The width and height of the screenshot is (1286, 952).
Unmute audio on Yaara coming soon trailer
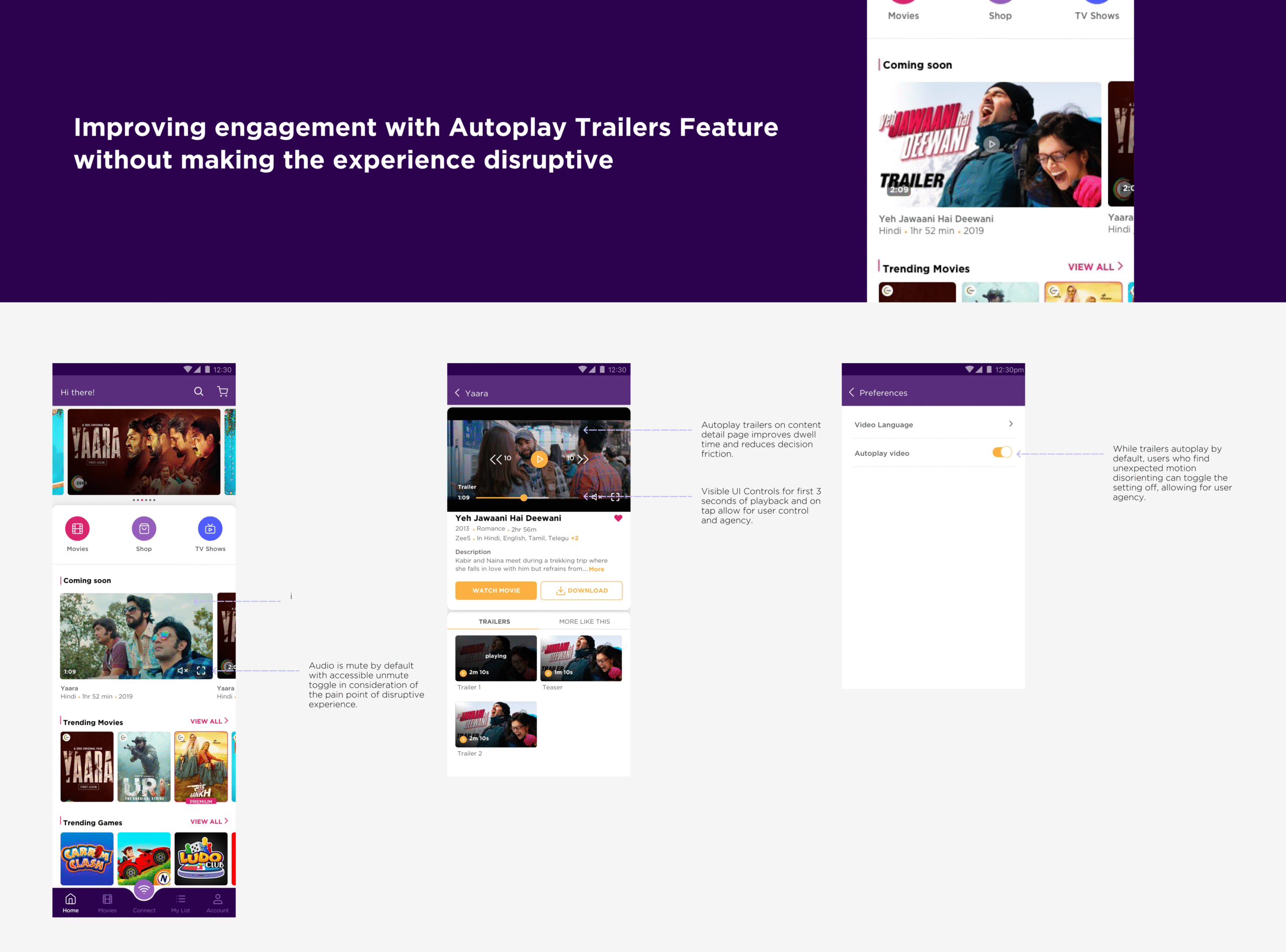182,670
